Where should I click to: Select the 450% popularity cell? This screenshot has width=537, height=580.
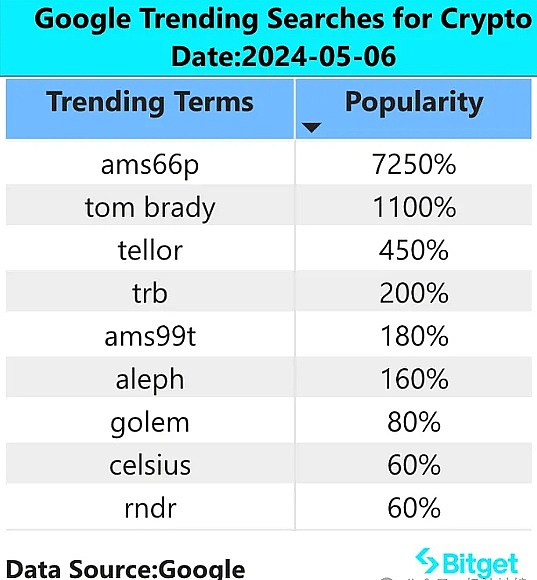[413, 250]
